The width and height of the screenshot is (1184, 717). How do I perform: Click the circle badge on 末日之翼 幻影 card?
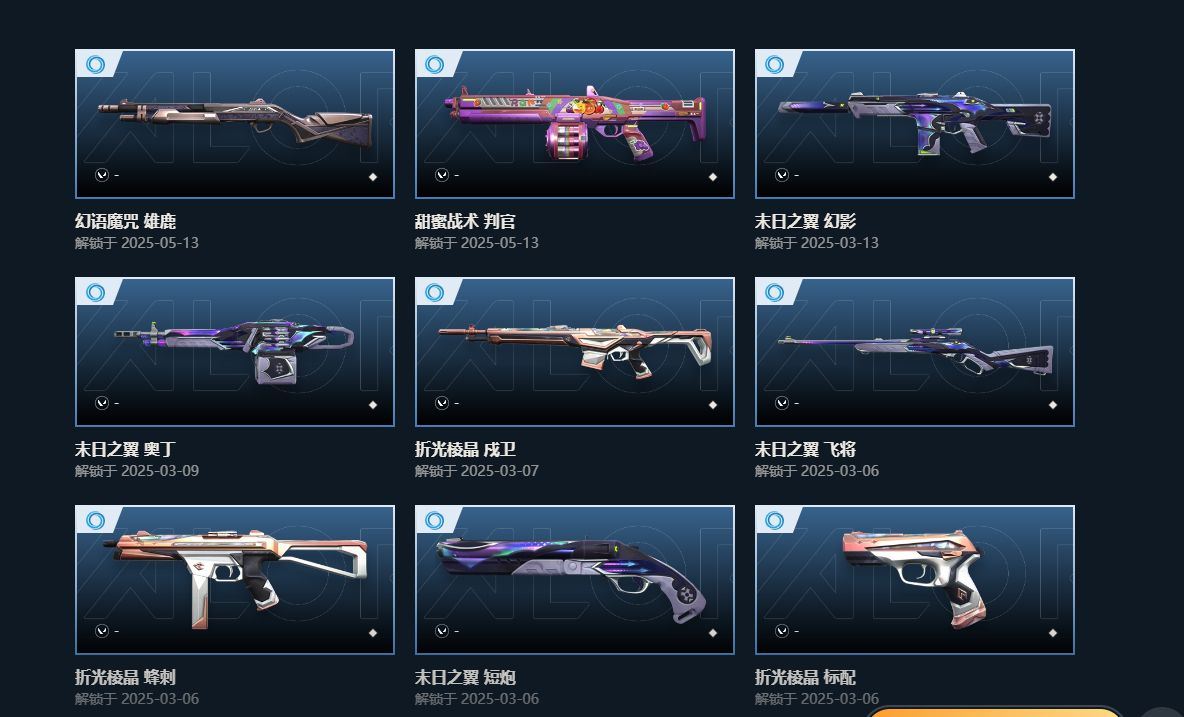pyautogui.click(x=775, y=64)
